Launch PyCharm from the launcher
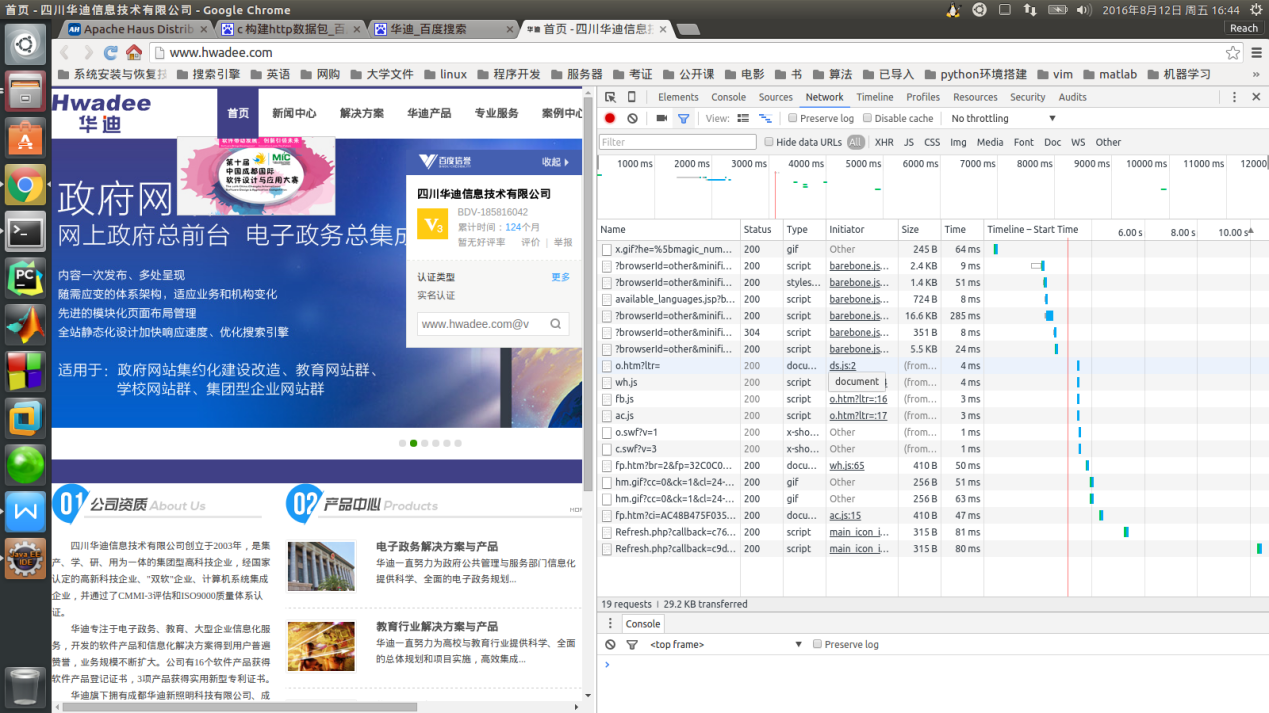Image resolution: width=1269 pixels, height=713 pixels. 25,278
